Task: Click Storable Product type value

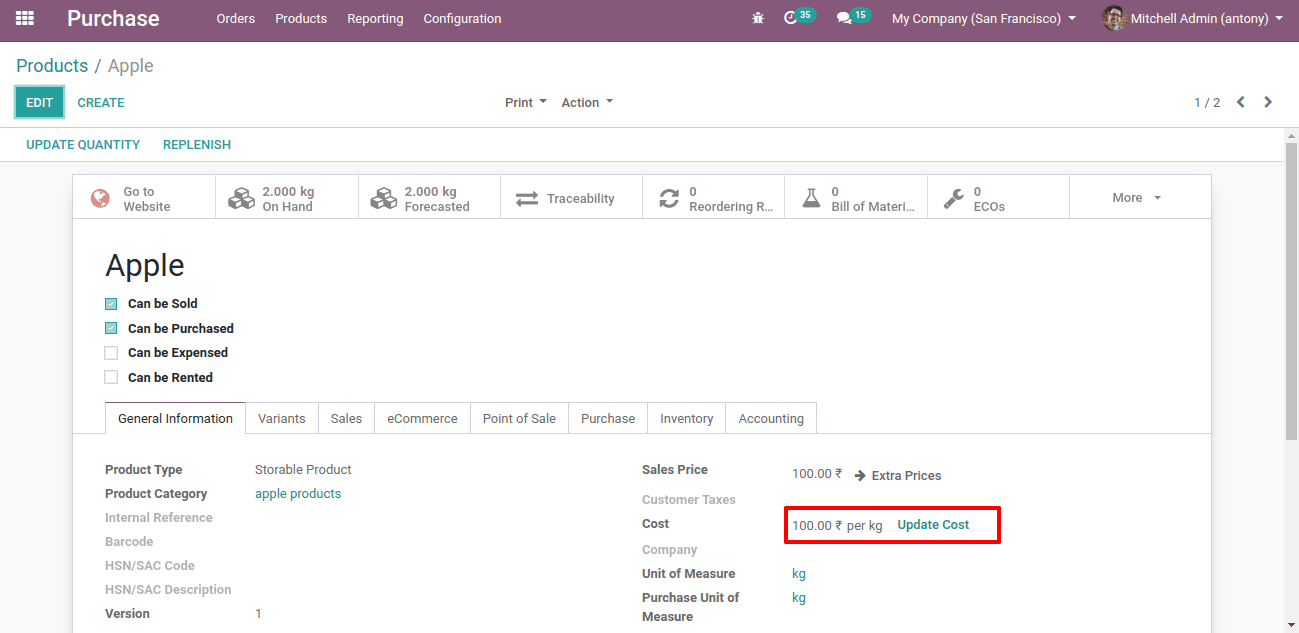Action: click(303, 469)
